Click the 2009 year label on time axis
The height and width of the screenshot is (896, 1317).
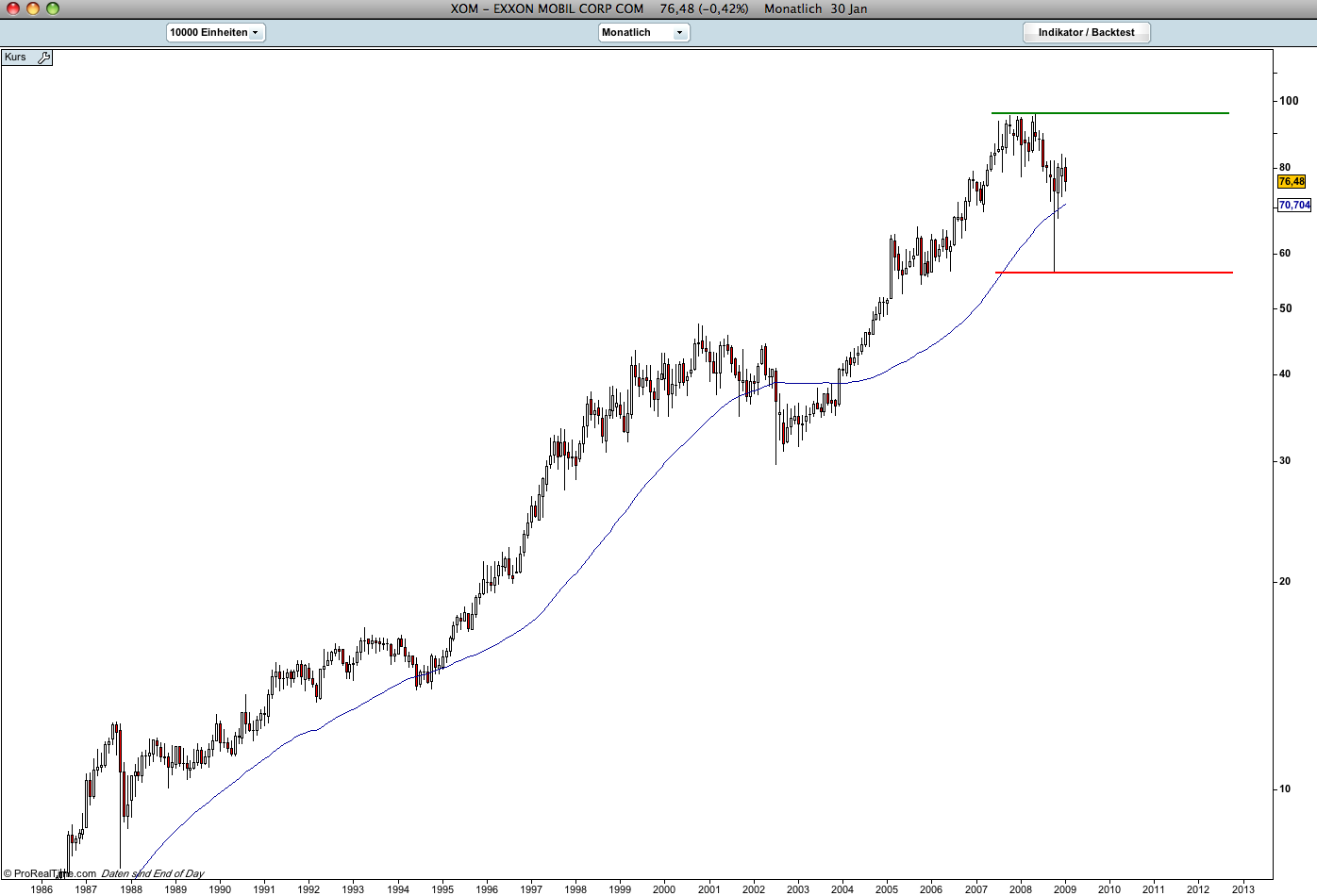(1065, 888)
